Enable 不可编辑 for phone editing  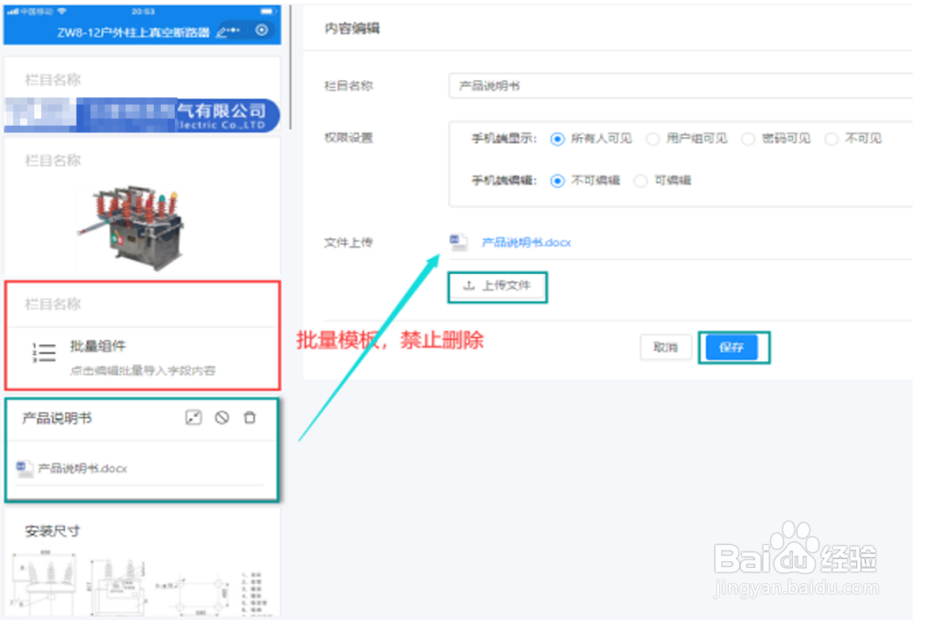coord(559,181)
